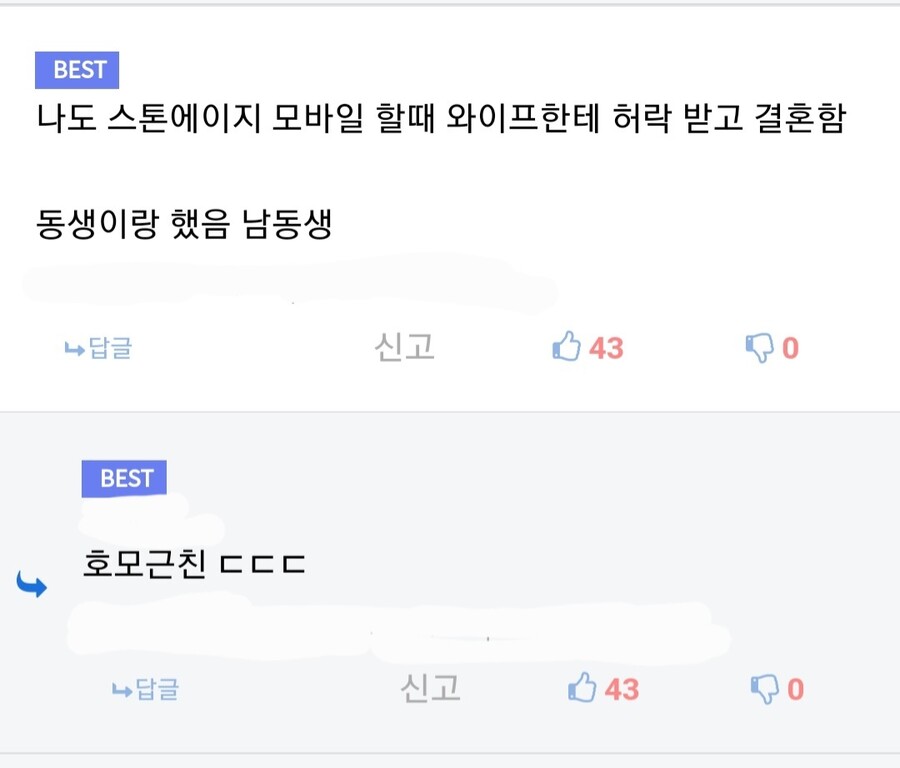Click the BEST badge on the reply comment

pyautogui.click(x=124, y=479)
